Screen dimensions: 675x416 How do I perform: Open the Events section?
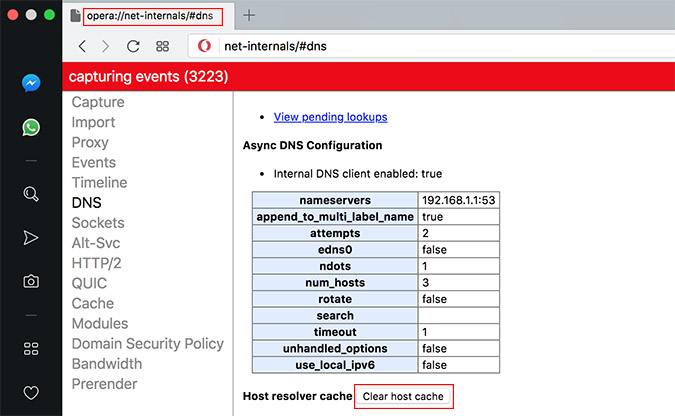click(x=93, y=162)
